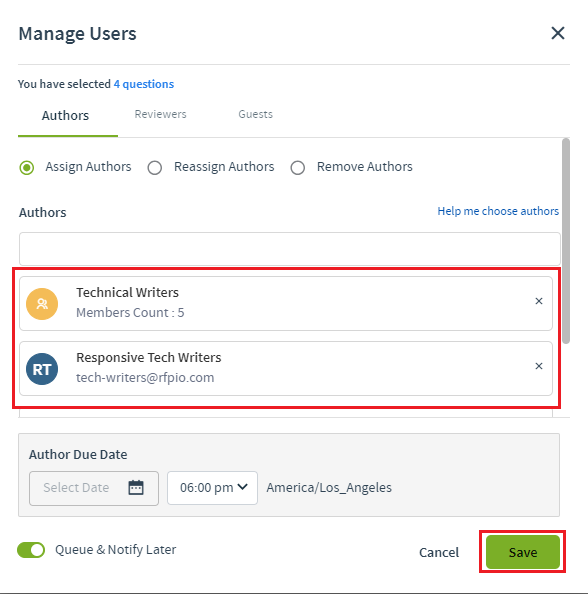Select the Assign Authors radio option
This screenshot has width=588, height=594.
[27, 167]
